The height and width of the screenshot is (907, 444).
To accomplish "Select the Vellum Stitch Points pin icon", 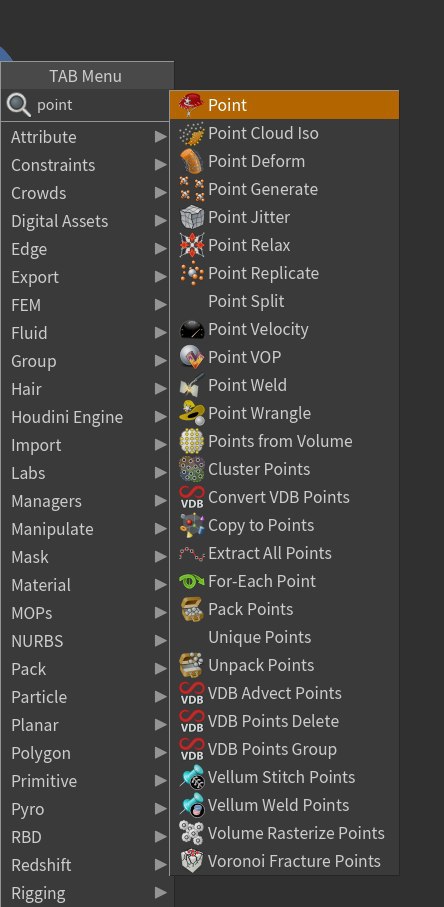I will [x=192, y=777].
